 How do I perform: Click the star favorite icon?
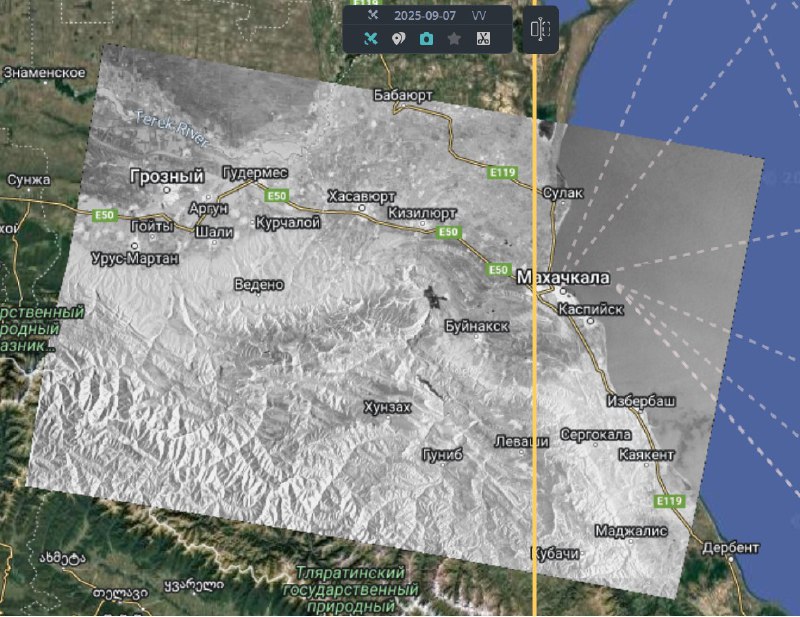click(x=454, y=39)
